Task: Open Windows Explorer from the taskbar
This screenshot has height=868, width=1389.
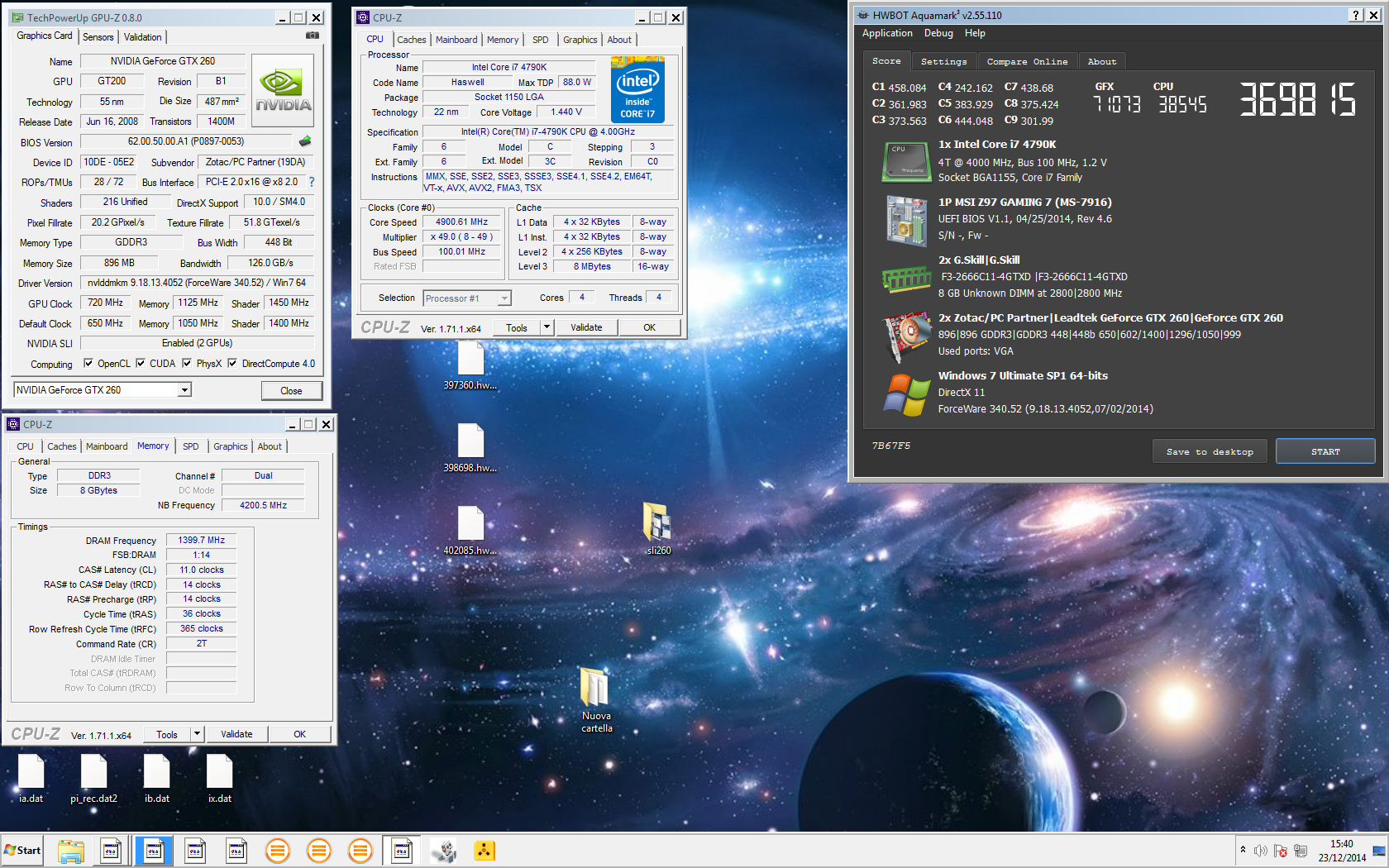Action: 71,851
